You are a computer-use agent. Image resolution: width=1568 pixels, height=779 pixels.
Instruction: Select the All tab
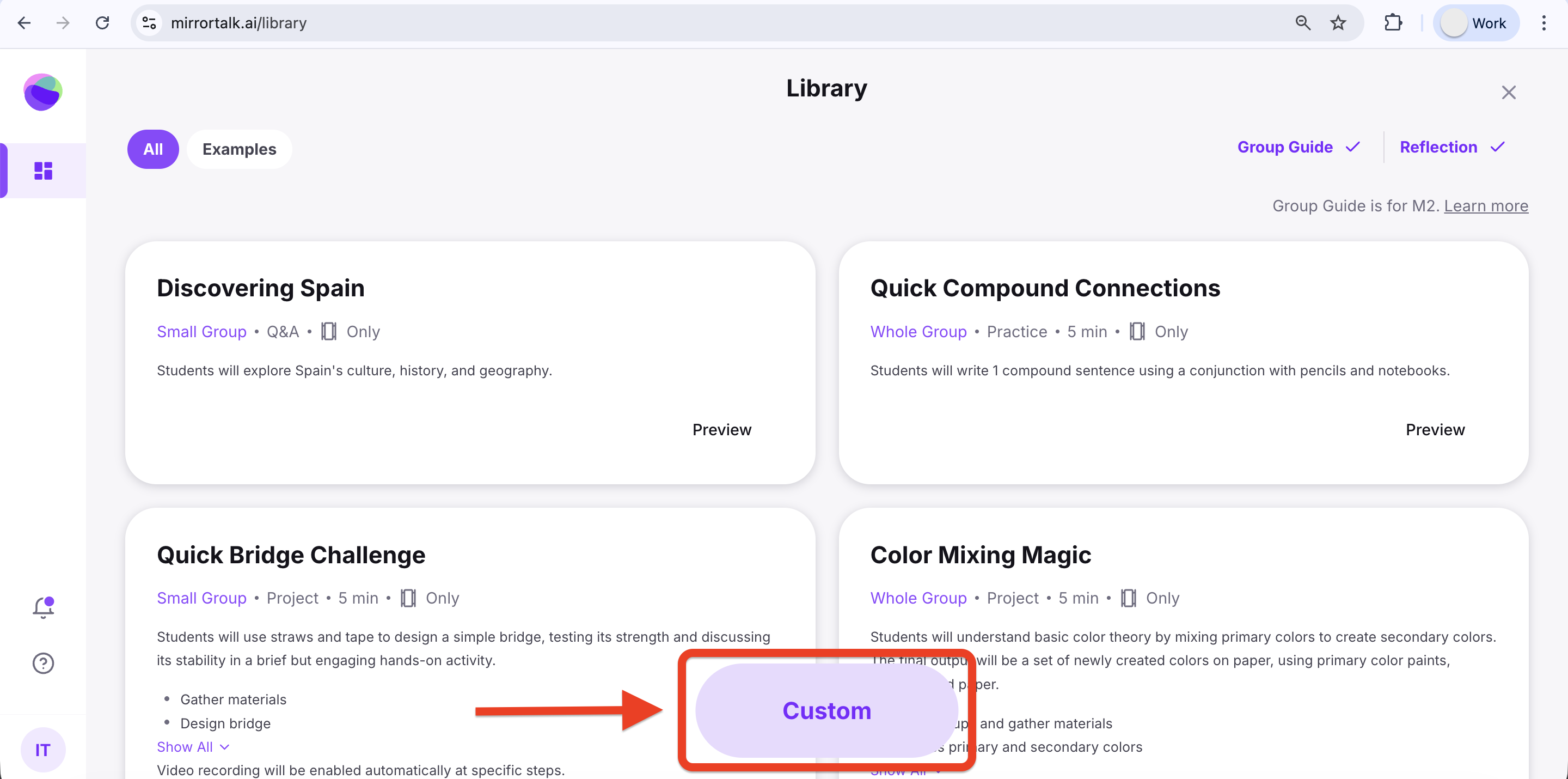tap(153, 149)
